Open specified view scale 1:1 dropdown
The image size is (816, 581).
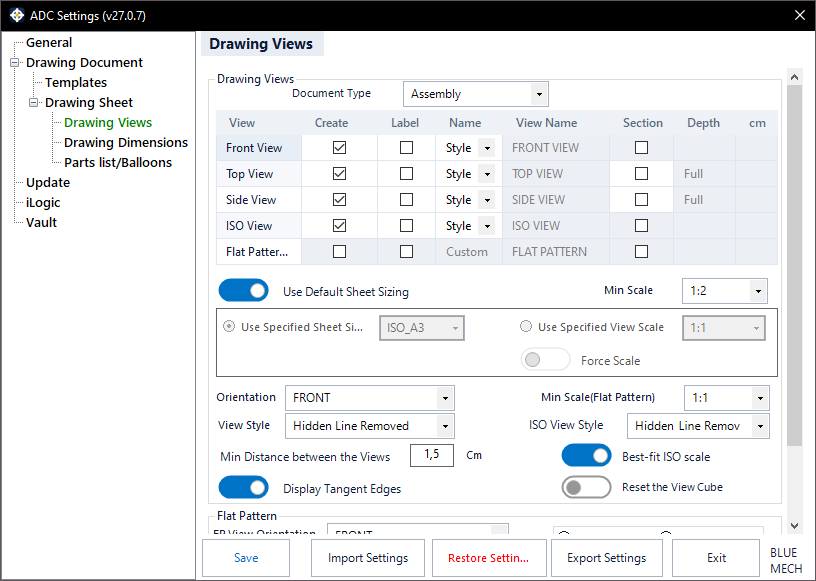coord(724,328)
